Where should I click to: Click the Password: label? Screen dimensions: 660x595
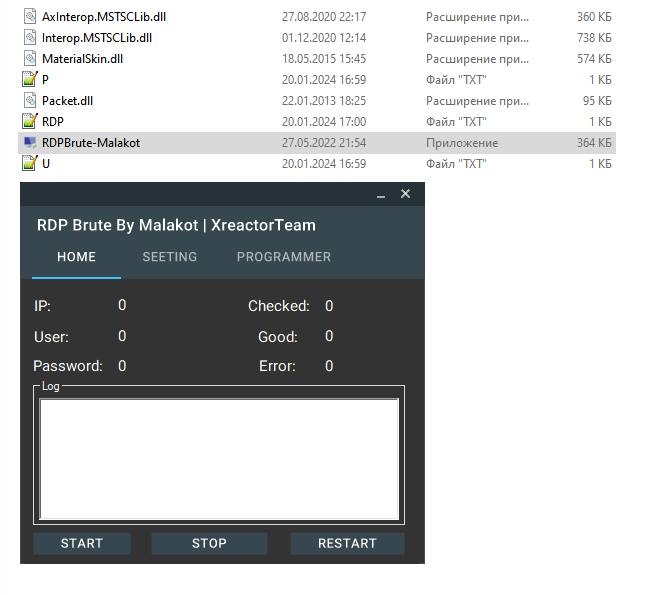(x=68, y=366)
